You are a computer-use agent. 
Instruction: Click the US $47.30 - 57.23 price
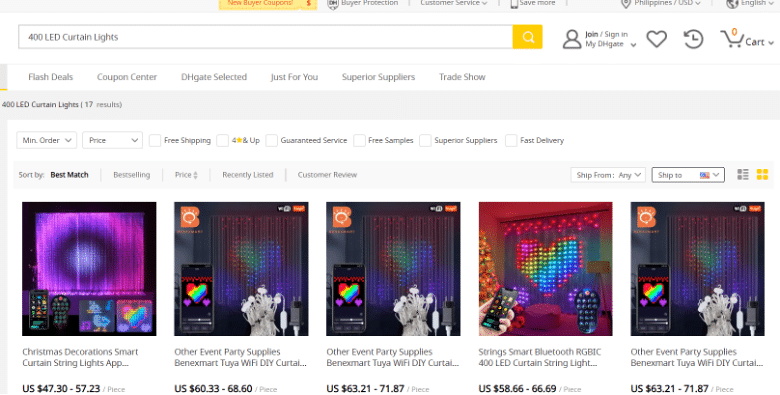pyautogui.click(x=61, y=389)
